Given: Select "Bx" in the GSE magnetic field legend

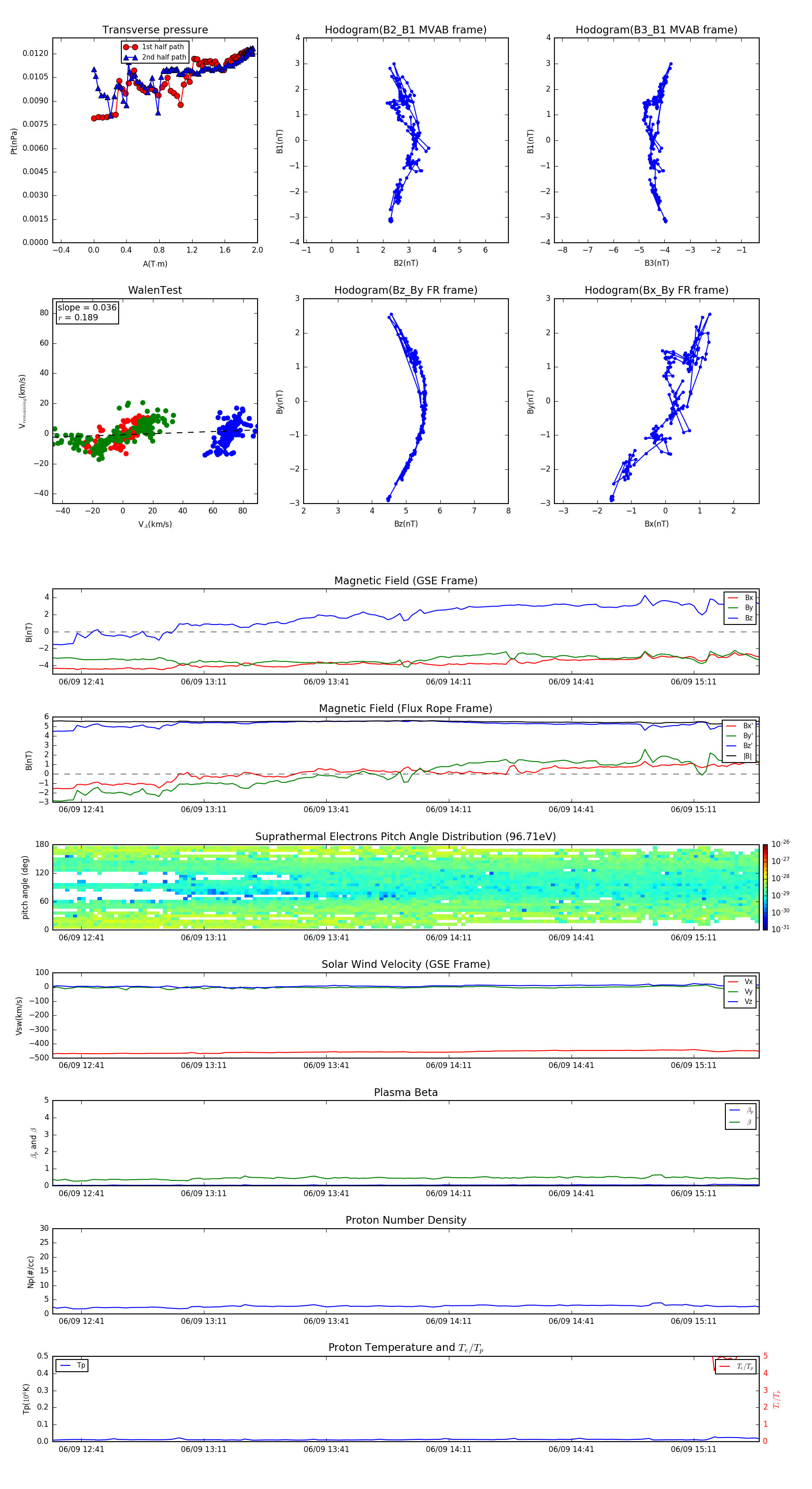Looking at the screenshot, I should (741, 598).
